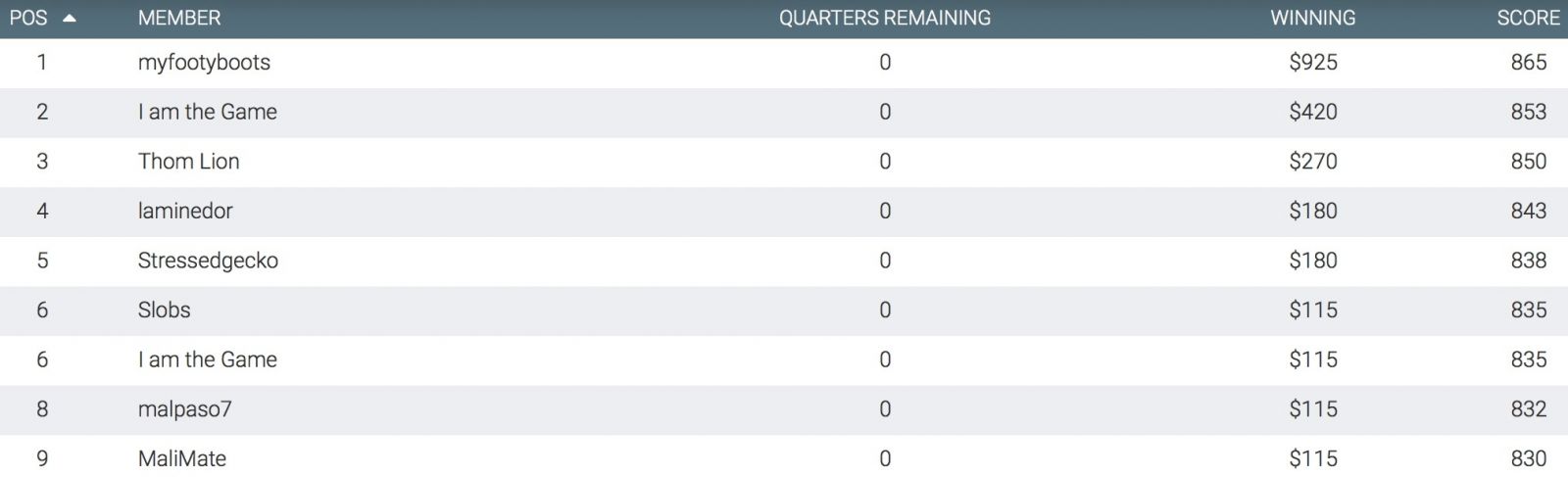Open member MaliMate
Viewport: 1568px width, 477px height.
[x=182, y=458]
